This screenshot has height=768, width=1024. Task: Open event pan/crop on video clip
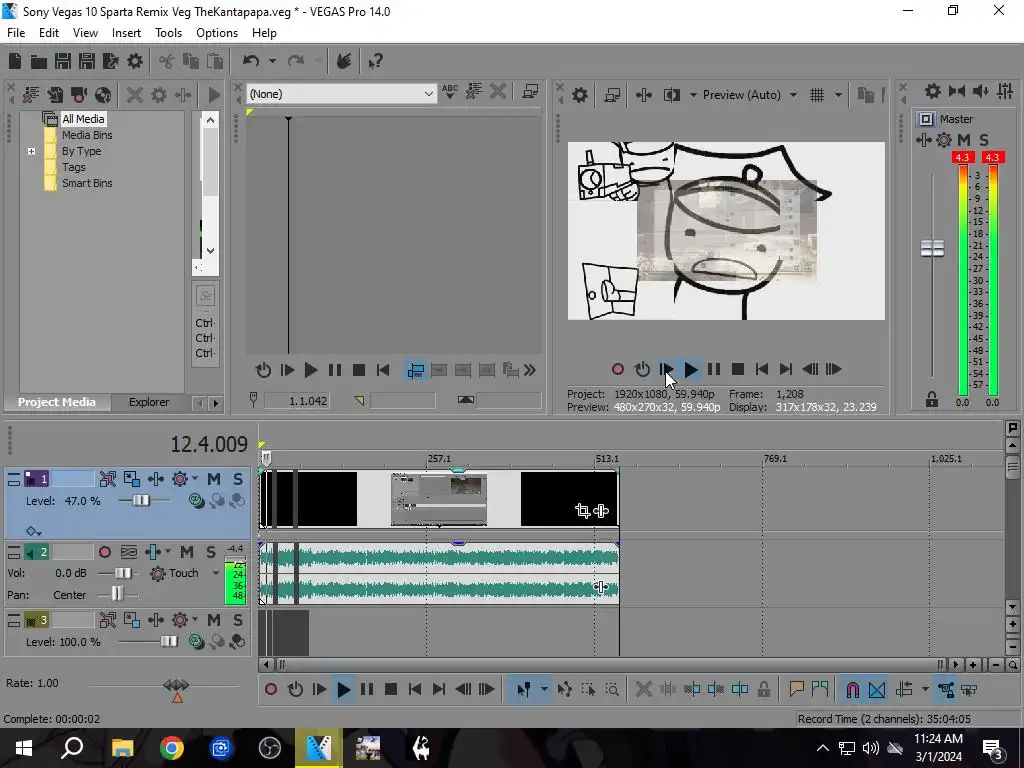583,511
